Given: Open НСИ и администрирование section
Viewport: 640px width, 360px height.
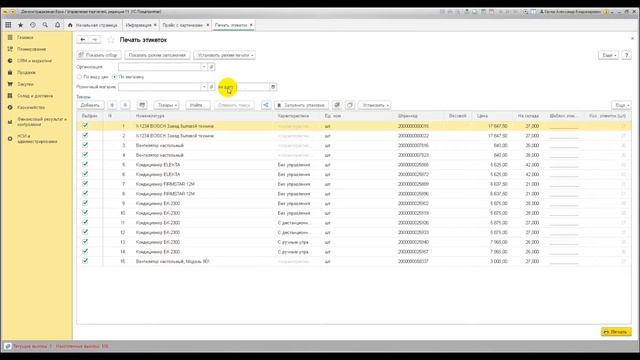Looking at the screenshot, I should pos(37,139).
